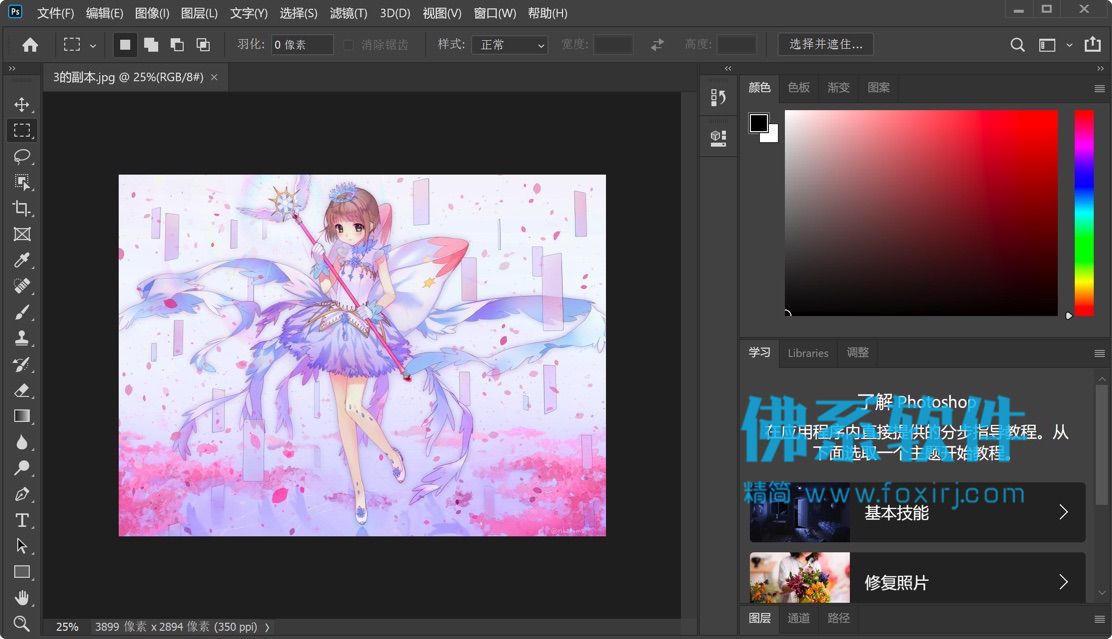Select the History Brush tool
This screenshot has height=639, width=1112.
[x=22, y=365]
